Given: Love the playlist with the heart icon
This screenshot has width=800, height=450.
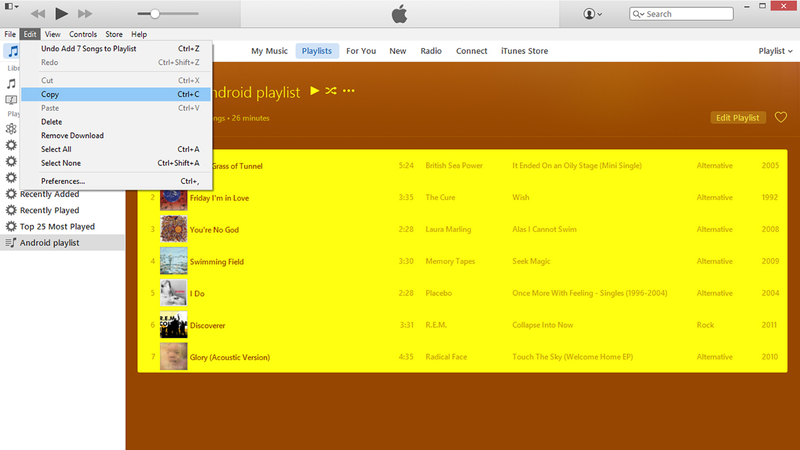Looking at the screenshot, I should point(781,118).
